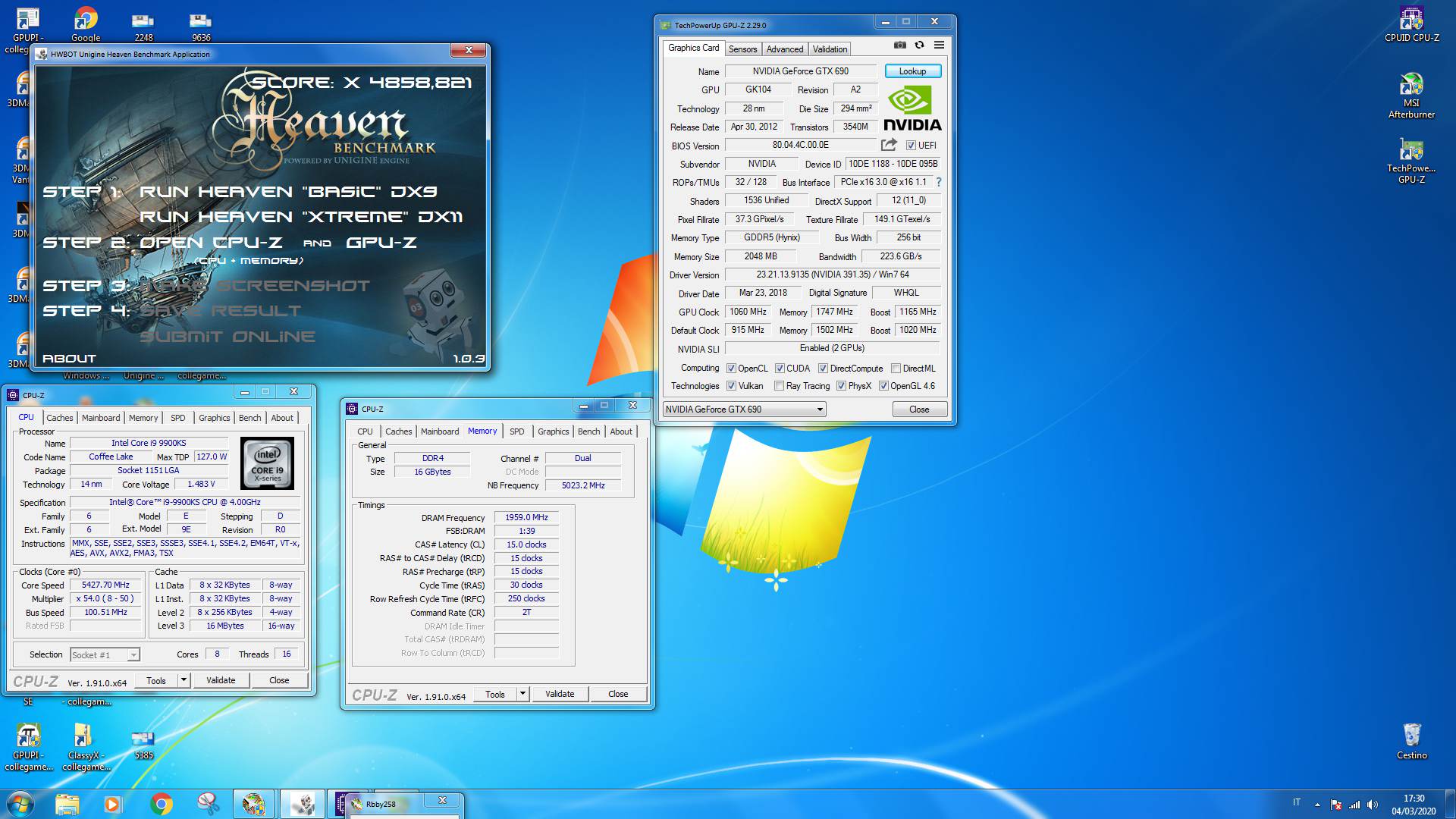Viewport: 1456px width, 819px height.
Task: Open Caches tab in left CPU-Z window
Action: click(x=59, y=418)
